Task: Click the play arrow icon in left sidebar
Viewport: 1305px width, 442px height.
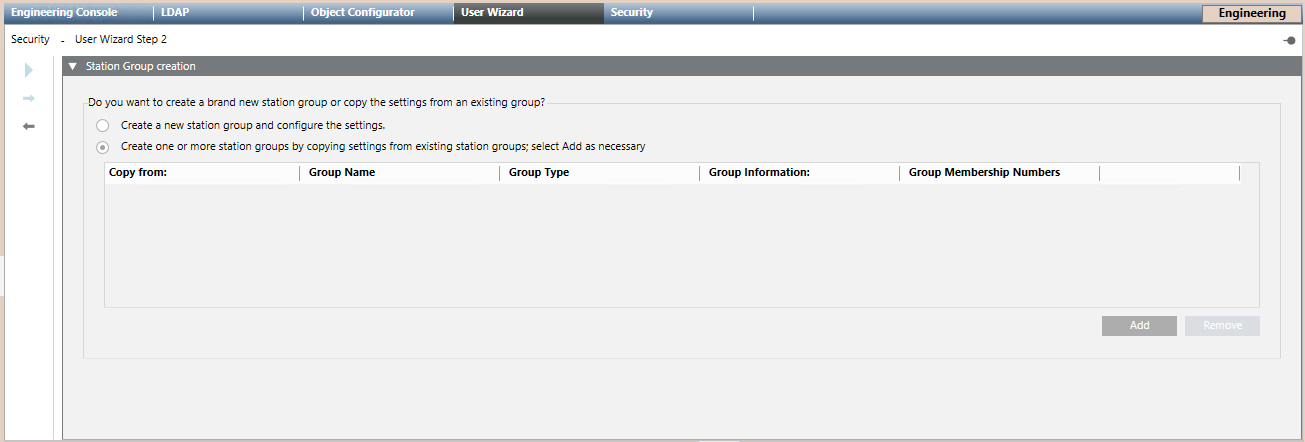Action: click(29, 70)
